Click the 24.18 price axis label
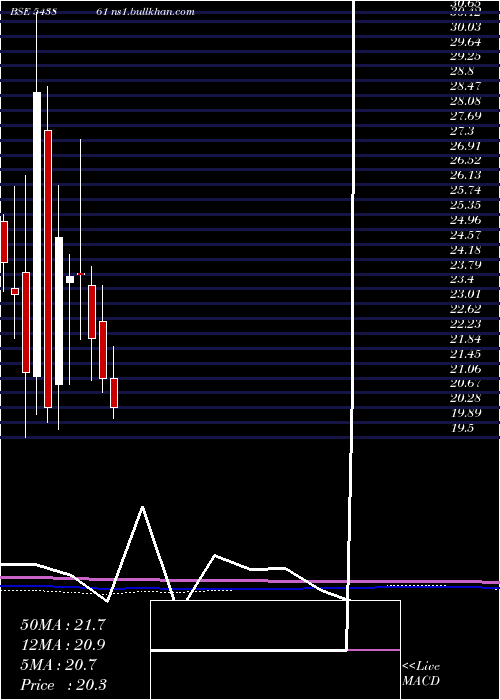Image resolution: width=500 pixels, height=700 pixels. point(466,250)
